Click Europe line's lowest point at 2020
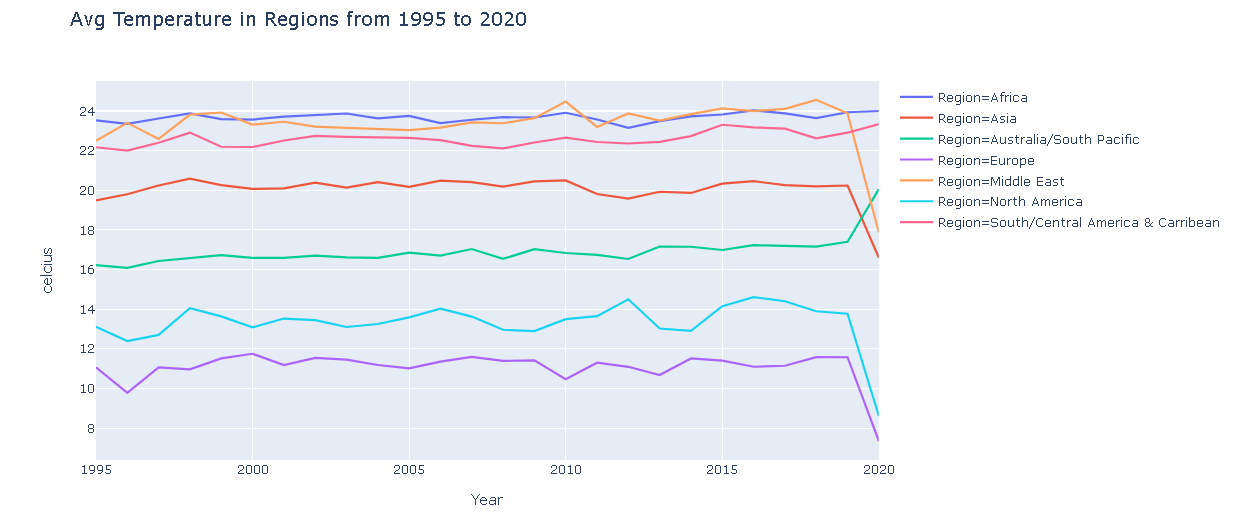 coord(877,439)
